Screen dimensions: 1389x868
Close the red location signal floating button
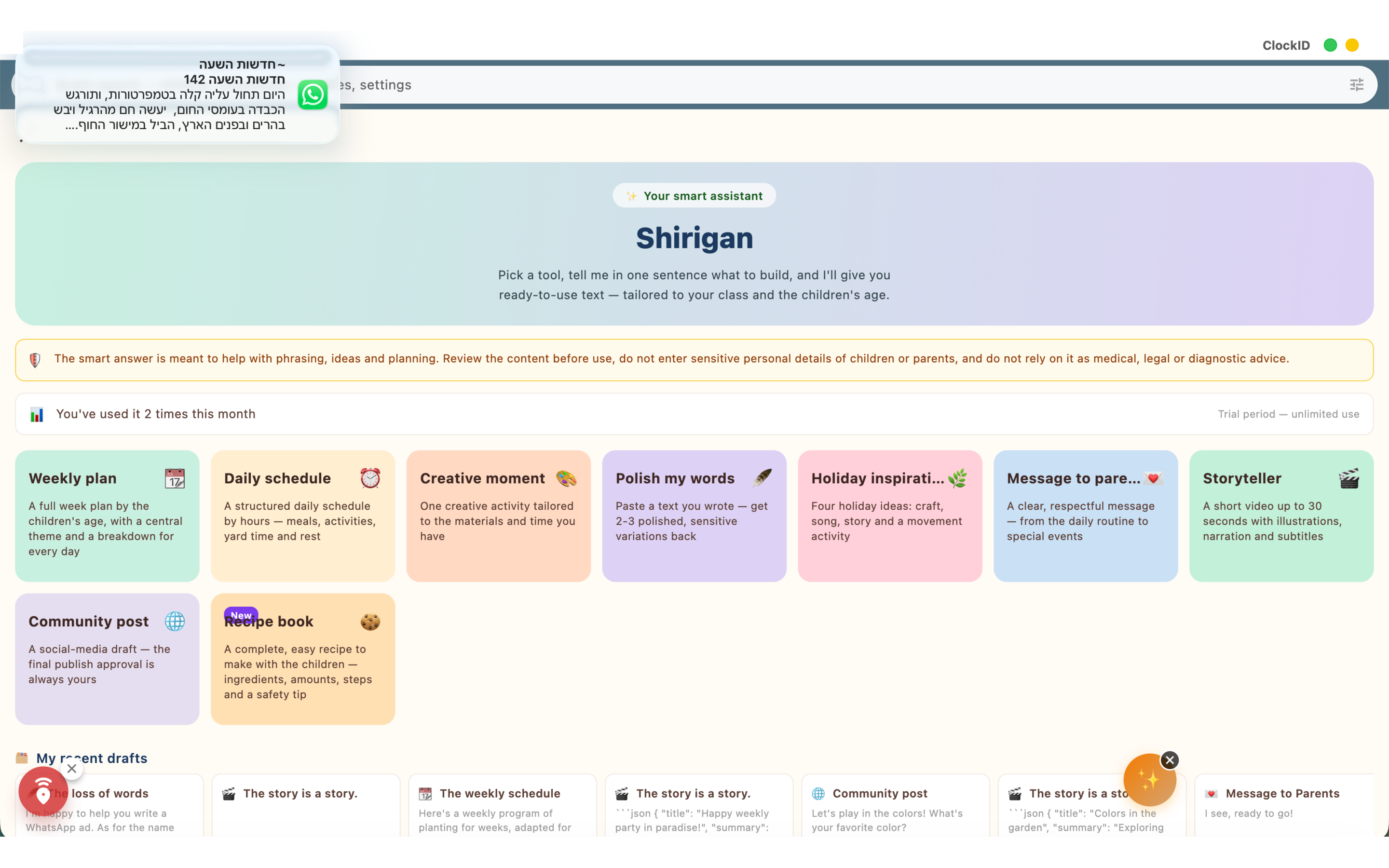[x=72, y=769]
